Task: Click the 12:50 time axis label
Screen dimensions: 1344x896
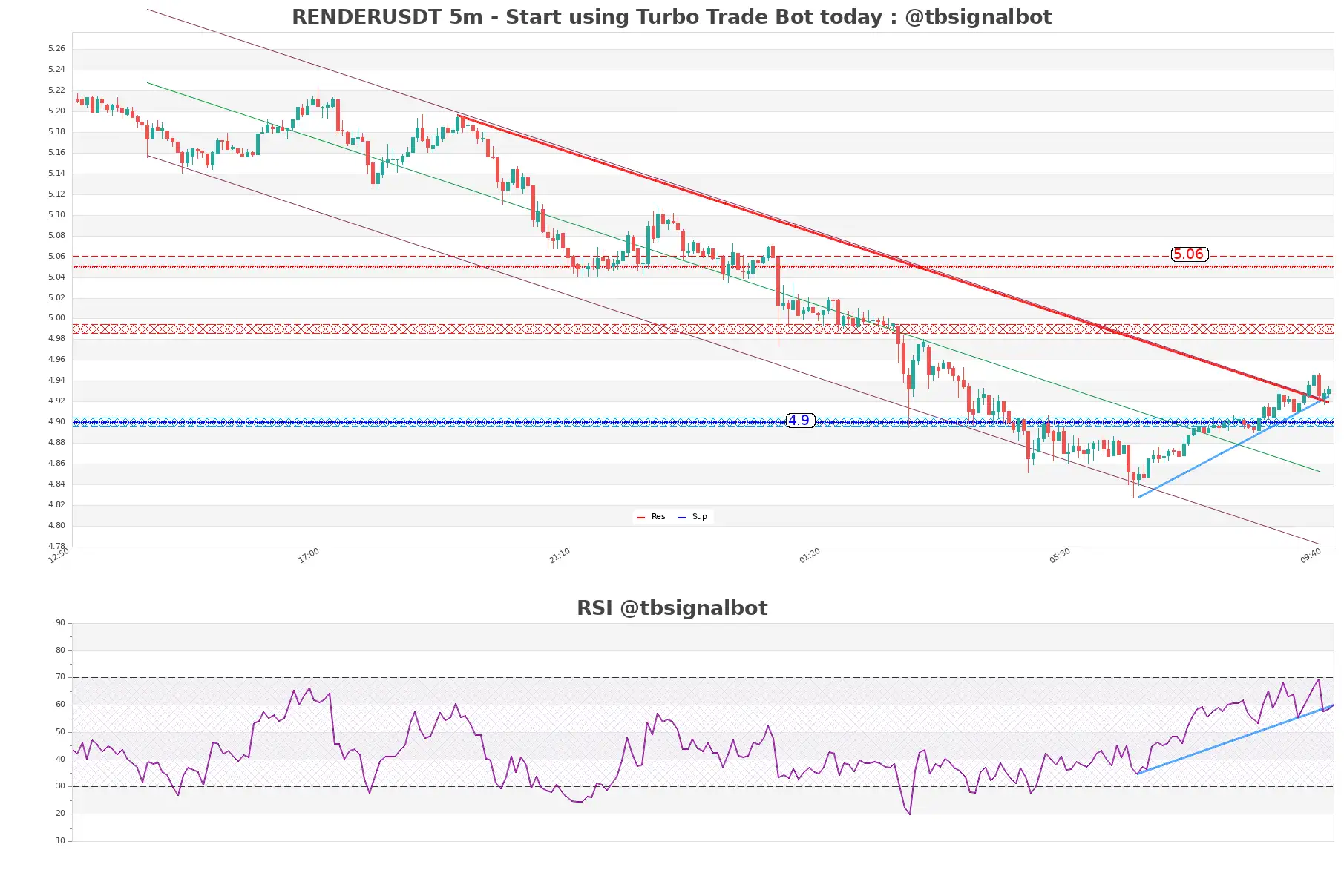Action: coord(59,556)
